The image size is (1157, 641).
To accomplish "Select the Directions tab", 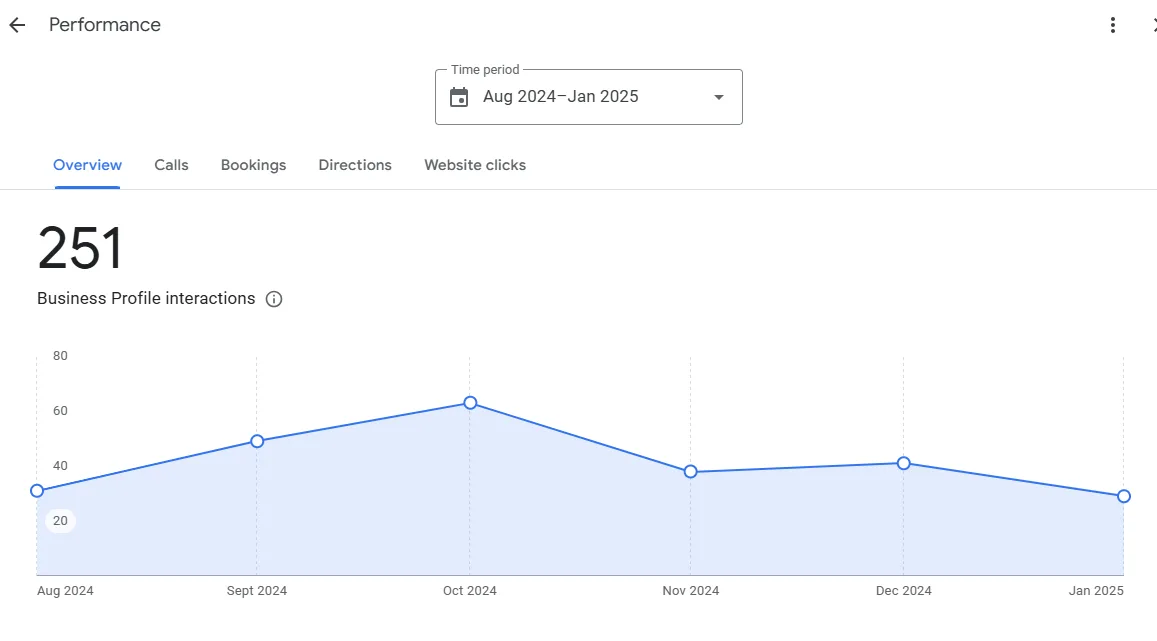I will point(355,165).
